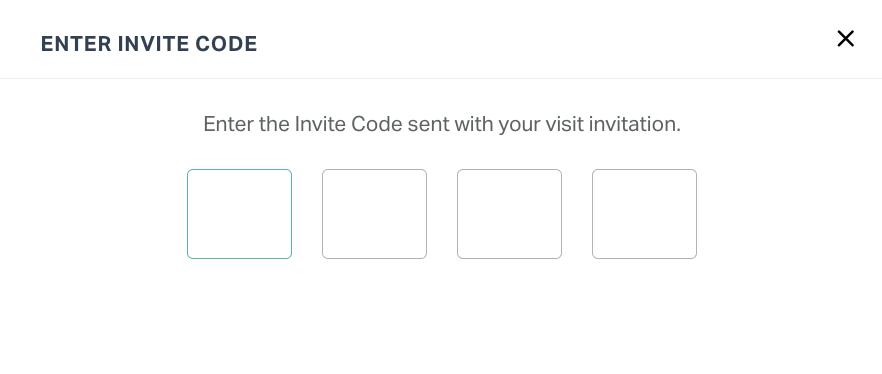Click the first invite code digit box
The width and height of the screenshot is (882, 374).
[240, 214]
